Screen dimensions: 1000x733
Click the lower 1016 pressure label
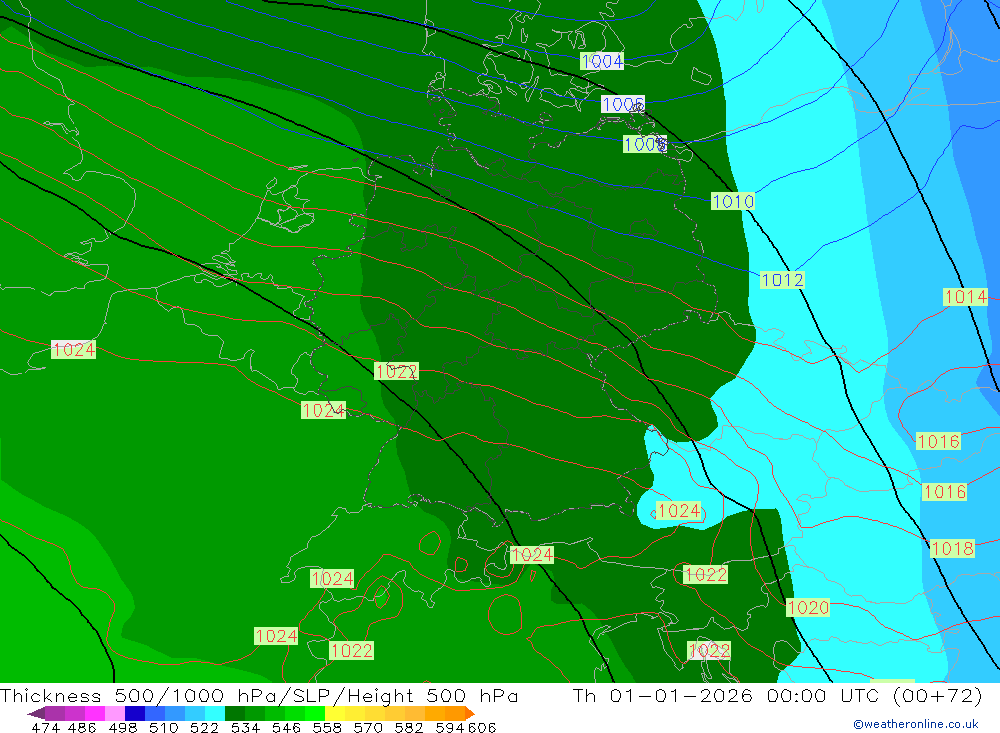tap(945, 491)
